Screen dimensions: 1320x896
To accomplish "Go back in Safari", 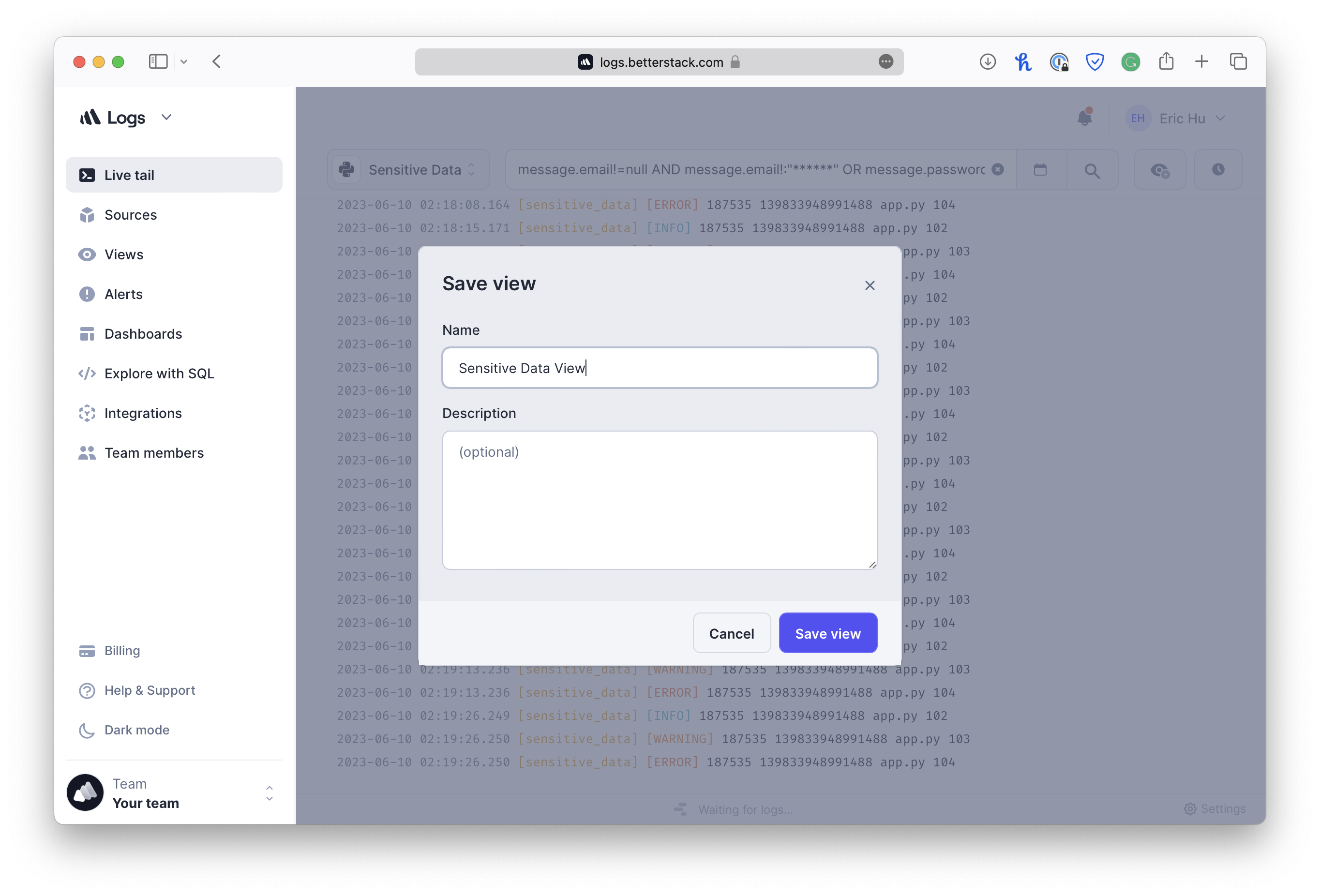I will click(x=216, y=61).
